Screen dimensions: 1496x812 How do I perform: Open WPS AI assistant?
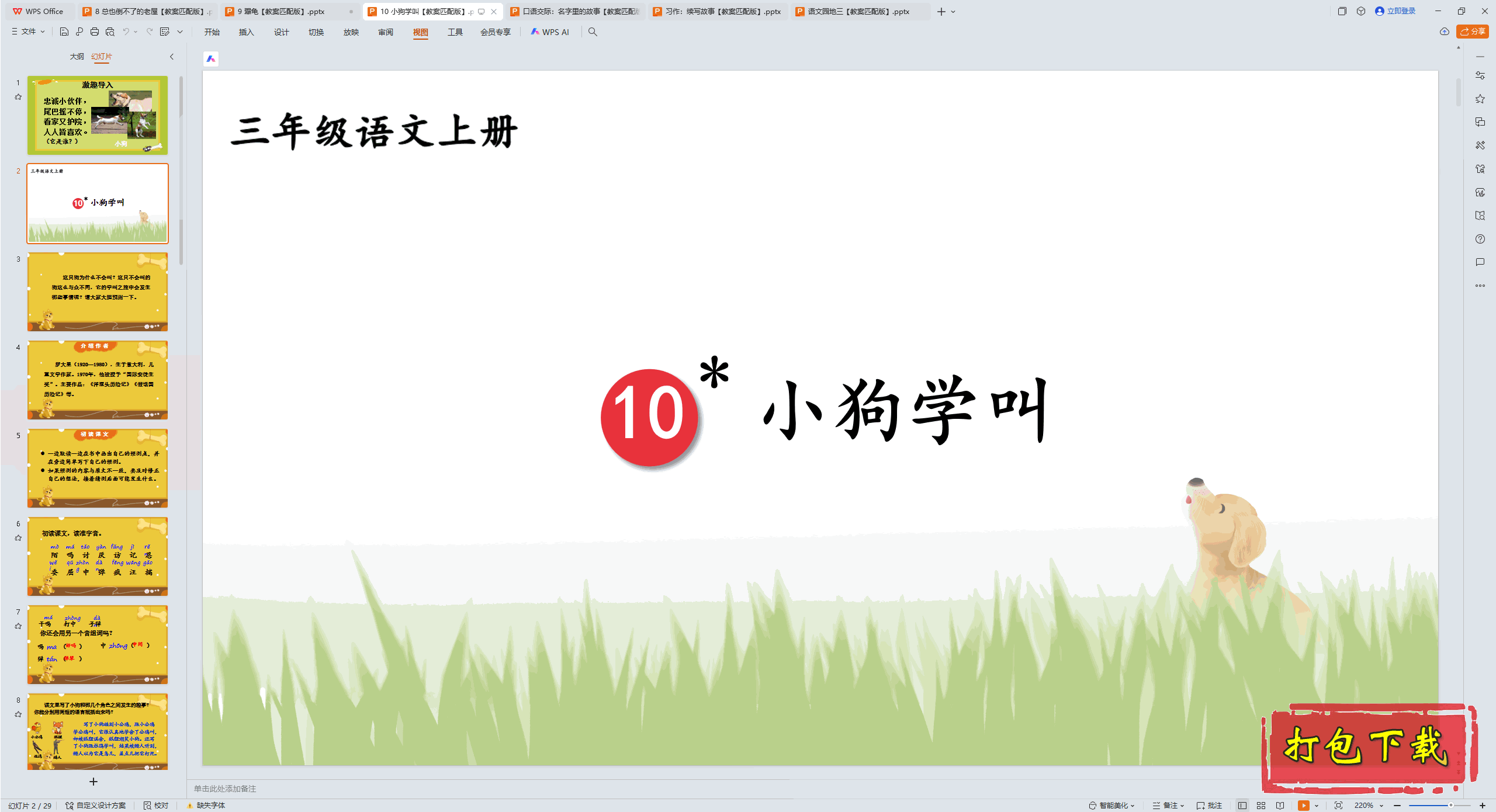click(x=550, y=32)
